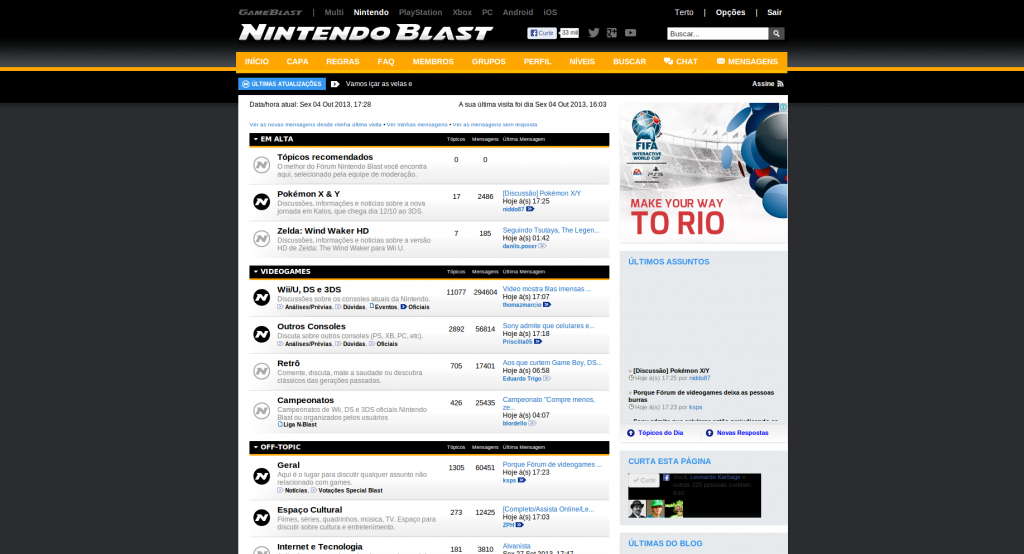The width and height of the screenshot is (1024, 554).
Task: Open Ver as mensagens sem resposta link
Action: click(495, 124)
